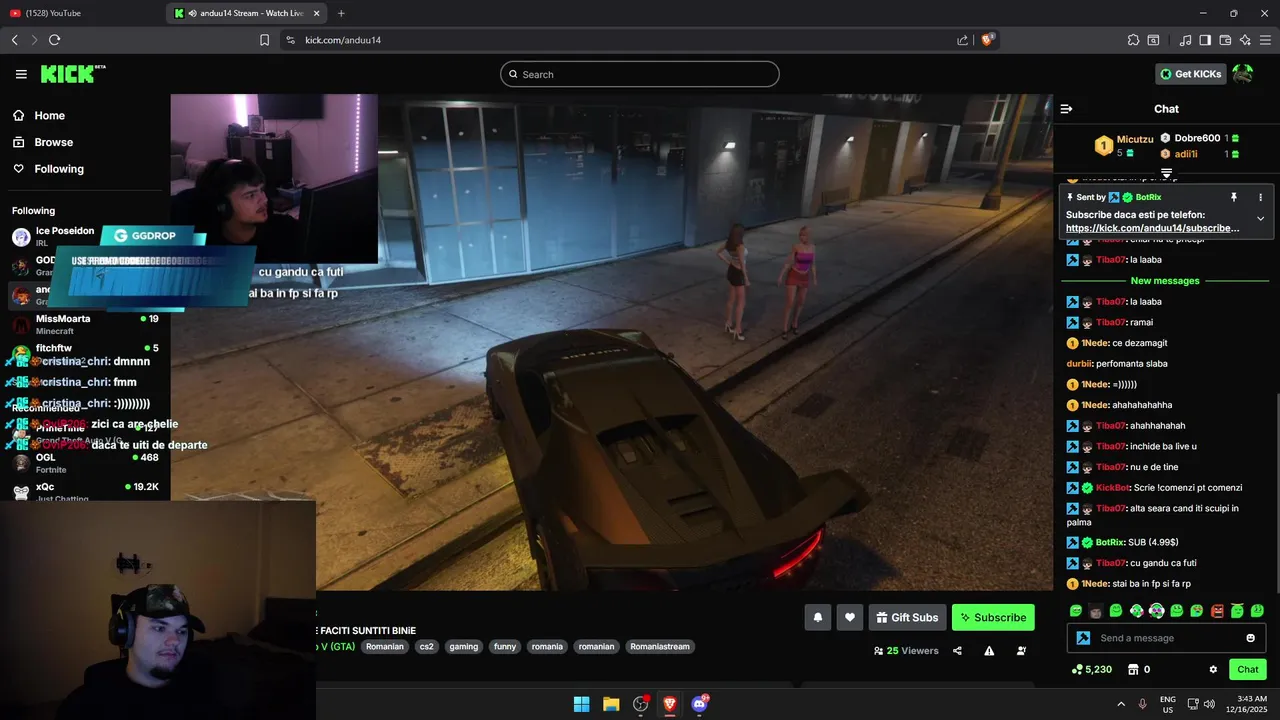
Task: Click the channel search field
Action: coord(640,74)
